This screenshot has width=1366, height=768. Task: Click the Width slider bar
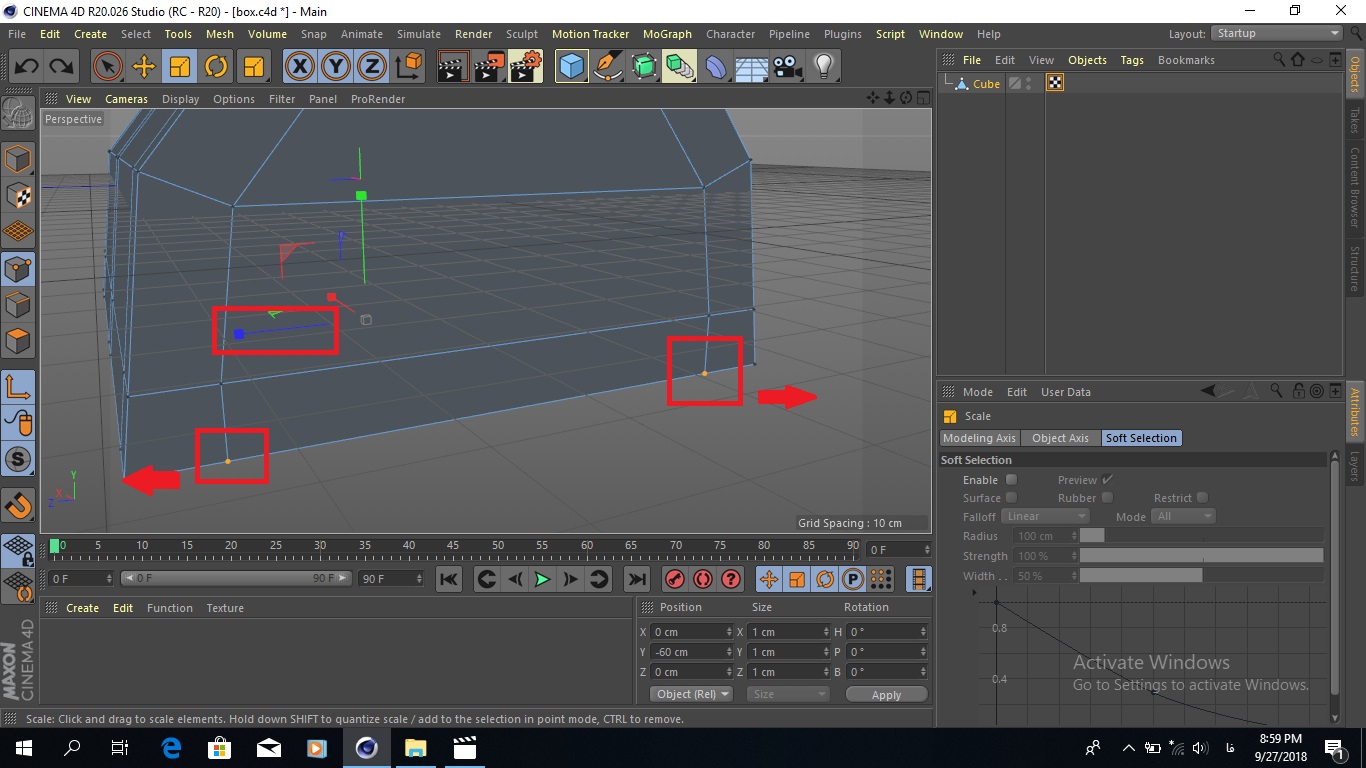coord(1201,576)
